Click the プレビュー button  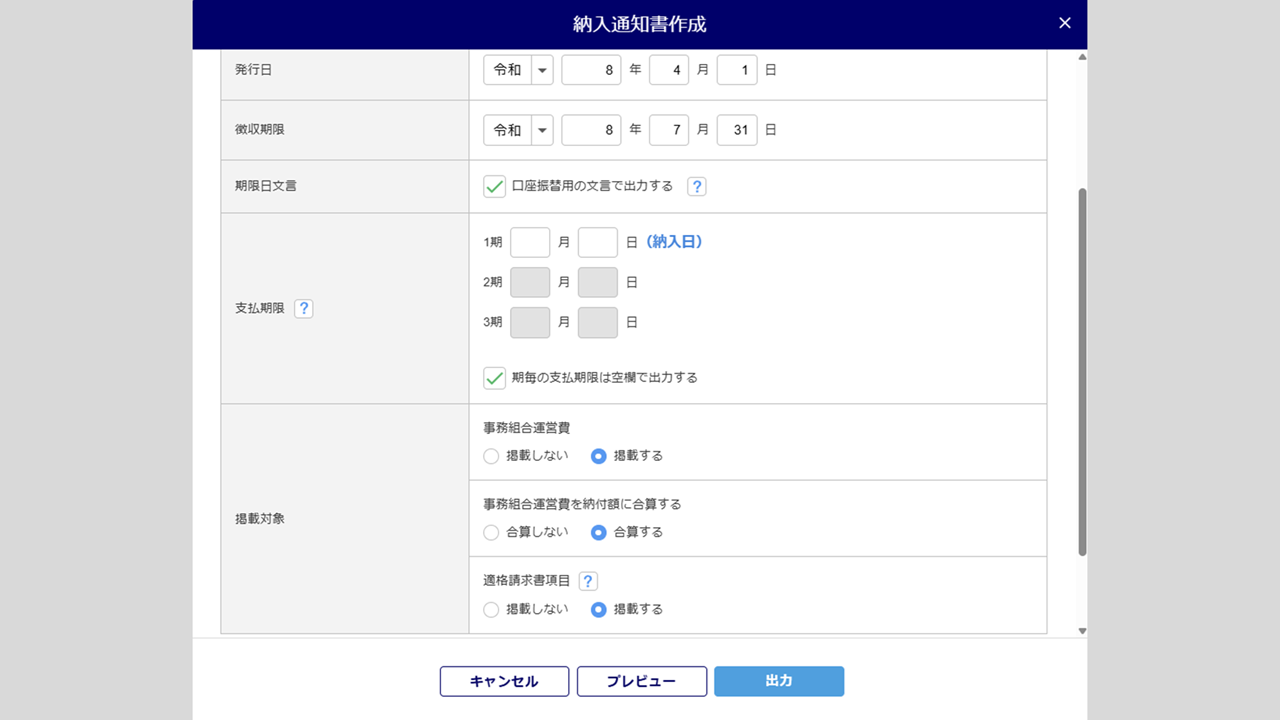coord(642,681)
